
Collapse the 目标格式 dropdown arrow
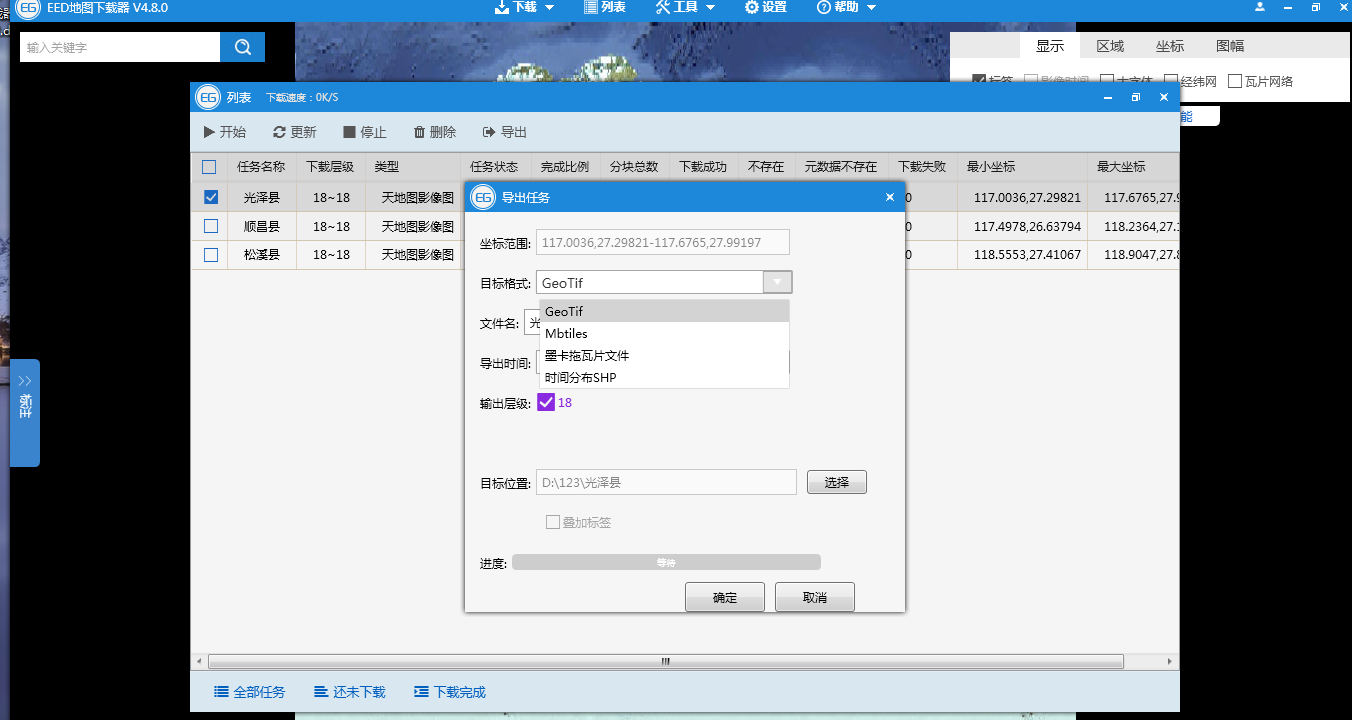[x=777, y=283]
